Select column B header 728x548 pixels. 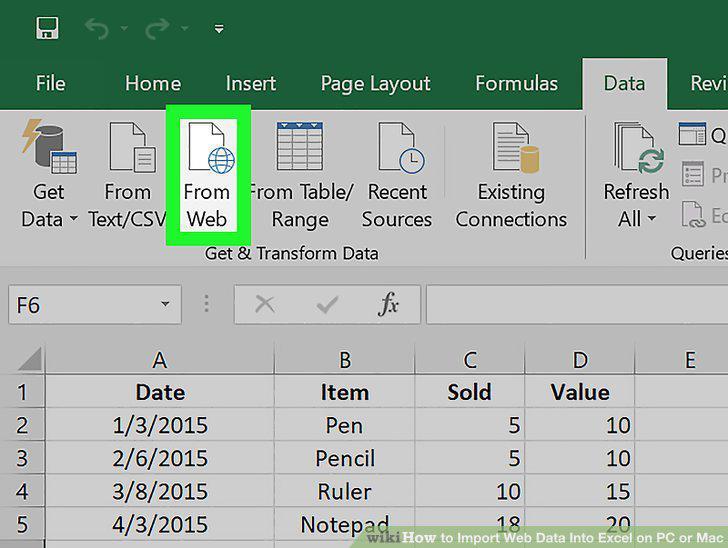[x=344, y=359]
